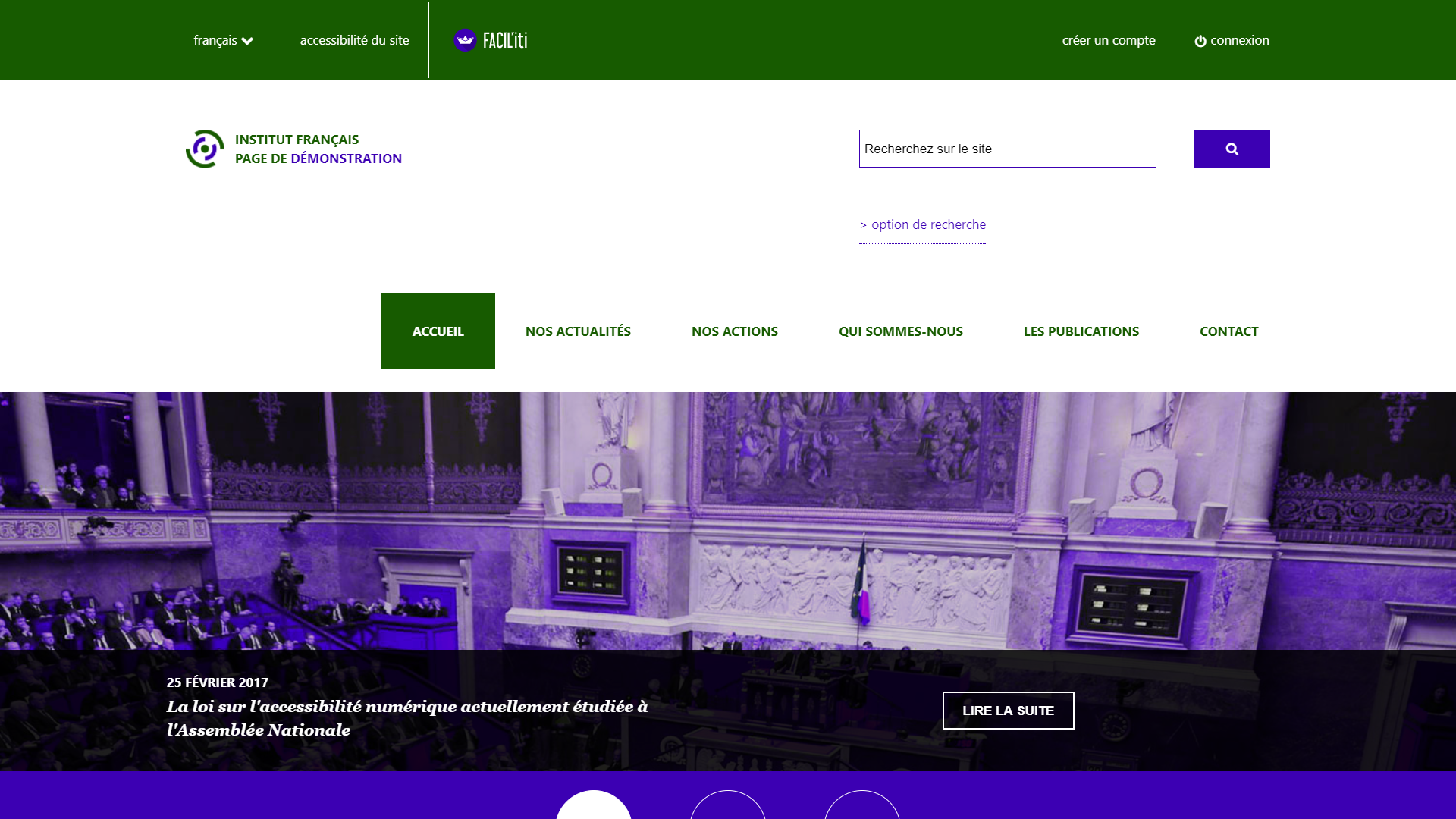Expand NOS ACTIONS navigation menu
This screenshot has height=819, width=1456.
click(x=734, y=331)
